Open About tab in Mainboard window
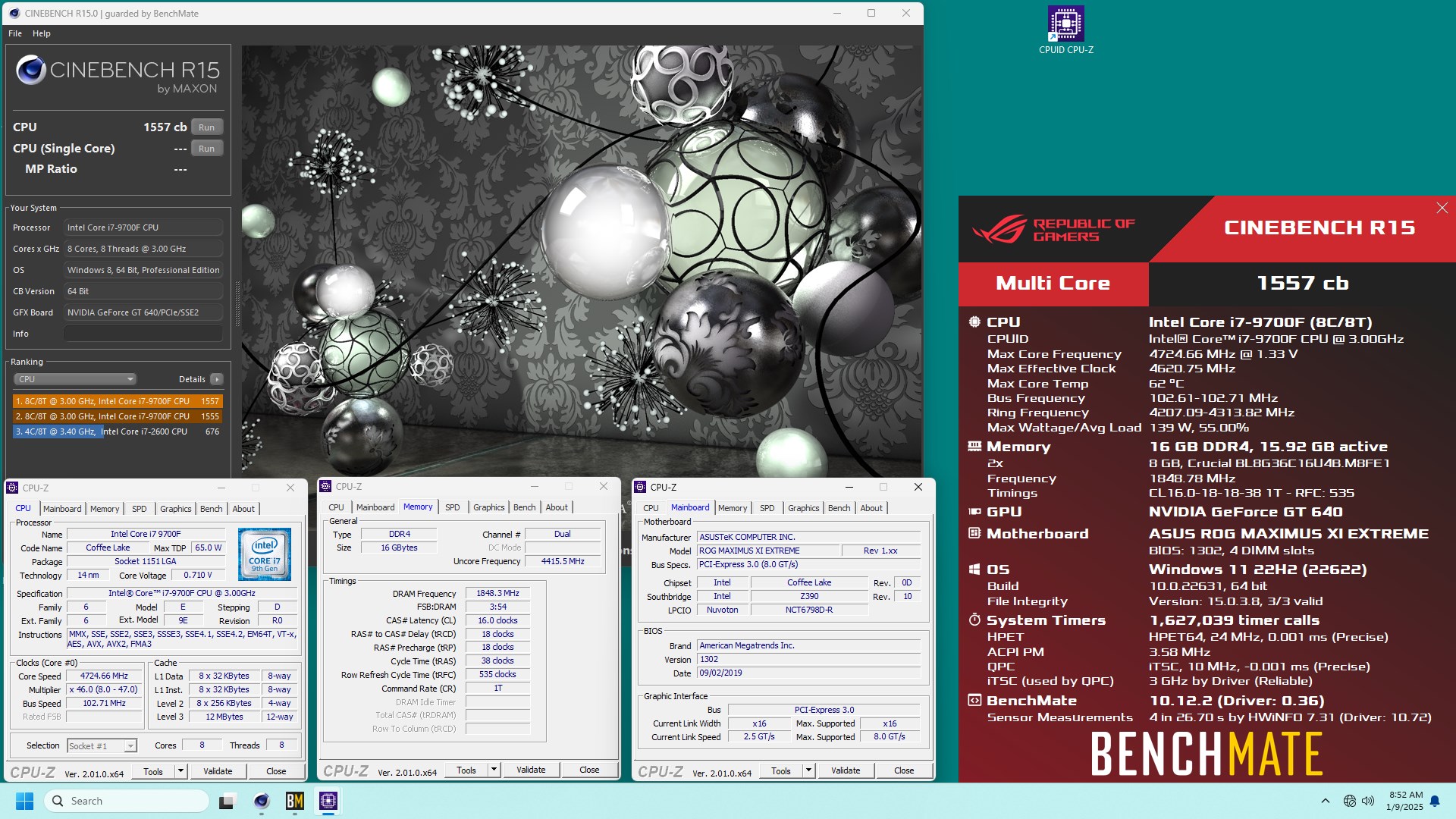Screen dimensions: 1456x819 [x=871, y=508]
